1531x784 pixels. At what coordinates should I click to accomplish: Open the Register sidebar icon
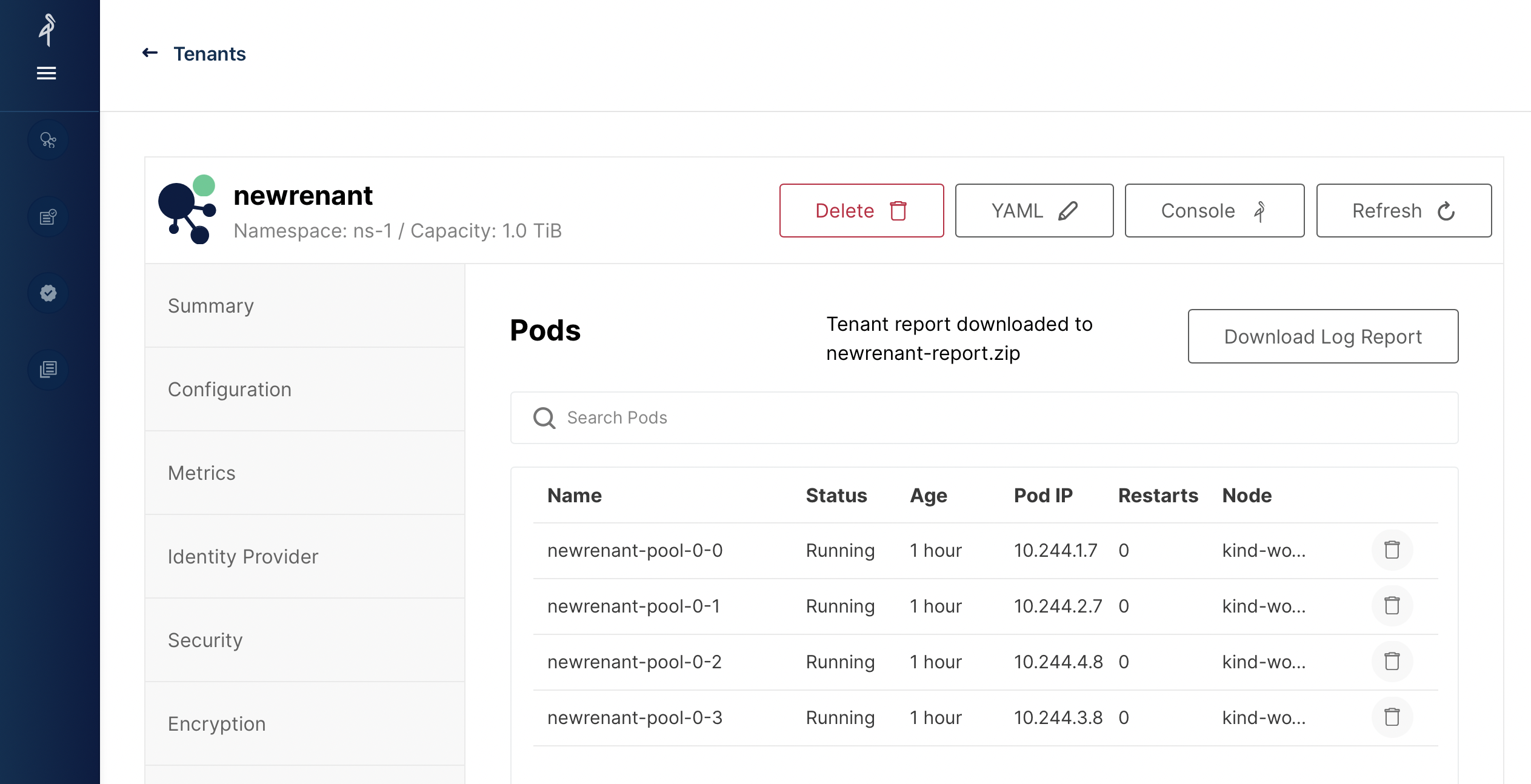tap(48, 217)
